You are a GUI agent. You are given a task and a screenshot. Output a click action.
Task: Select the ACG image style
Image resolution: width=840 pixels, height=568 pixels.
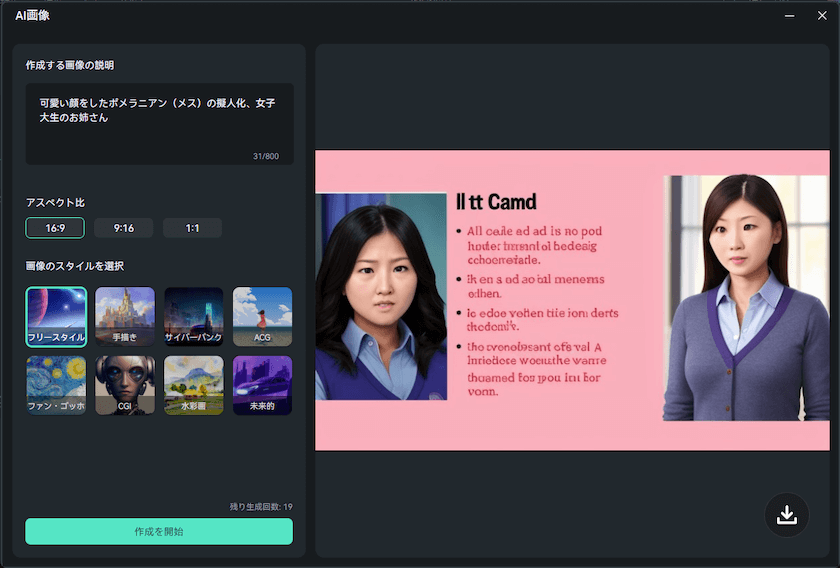click(262, 316)
